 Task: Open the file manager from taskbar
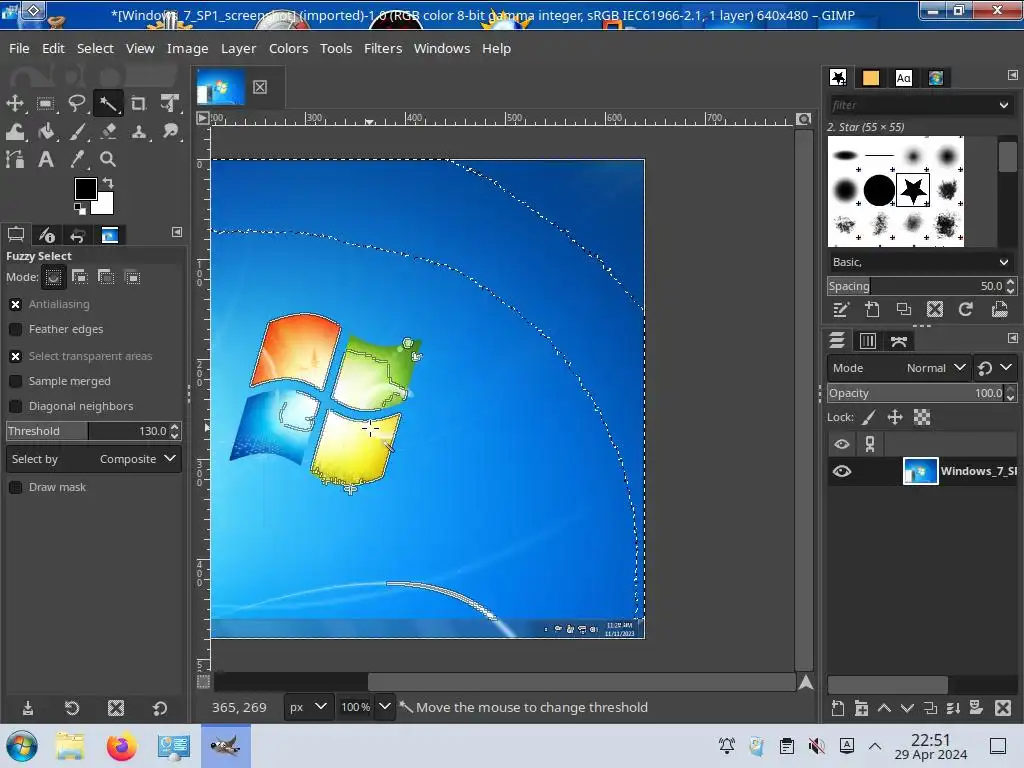[70, 746]
